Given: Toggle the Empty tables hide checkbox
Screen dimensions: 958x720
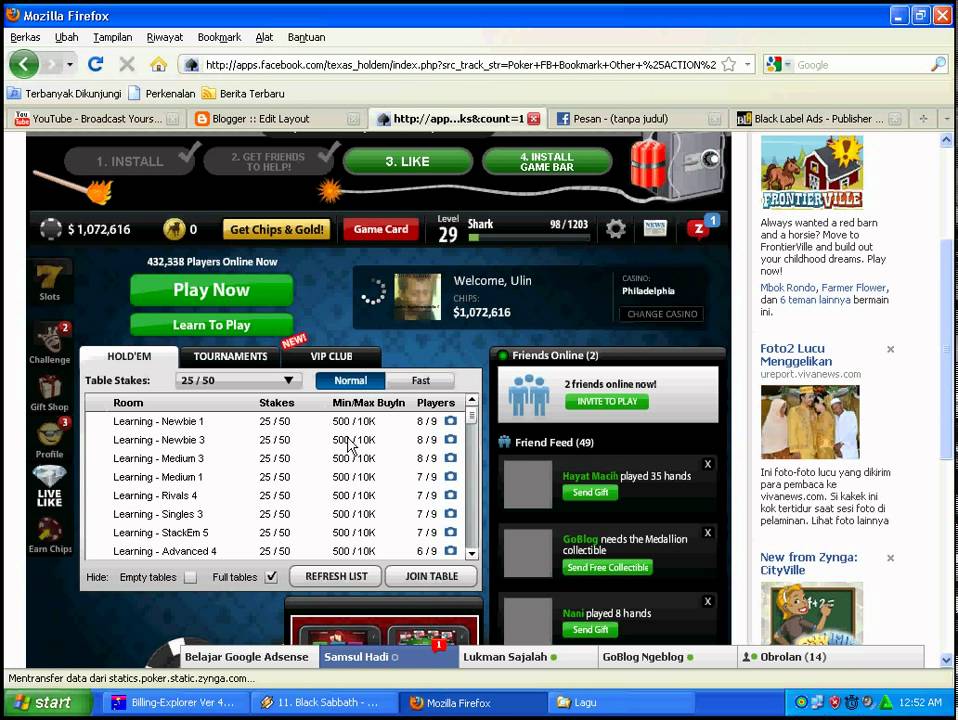Looking at the screenshot, I should (x=191, y=577).
